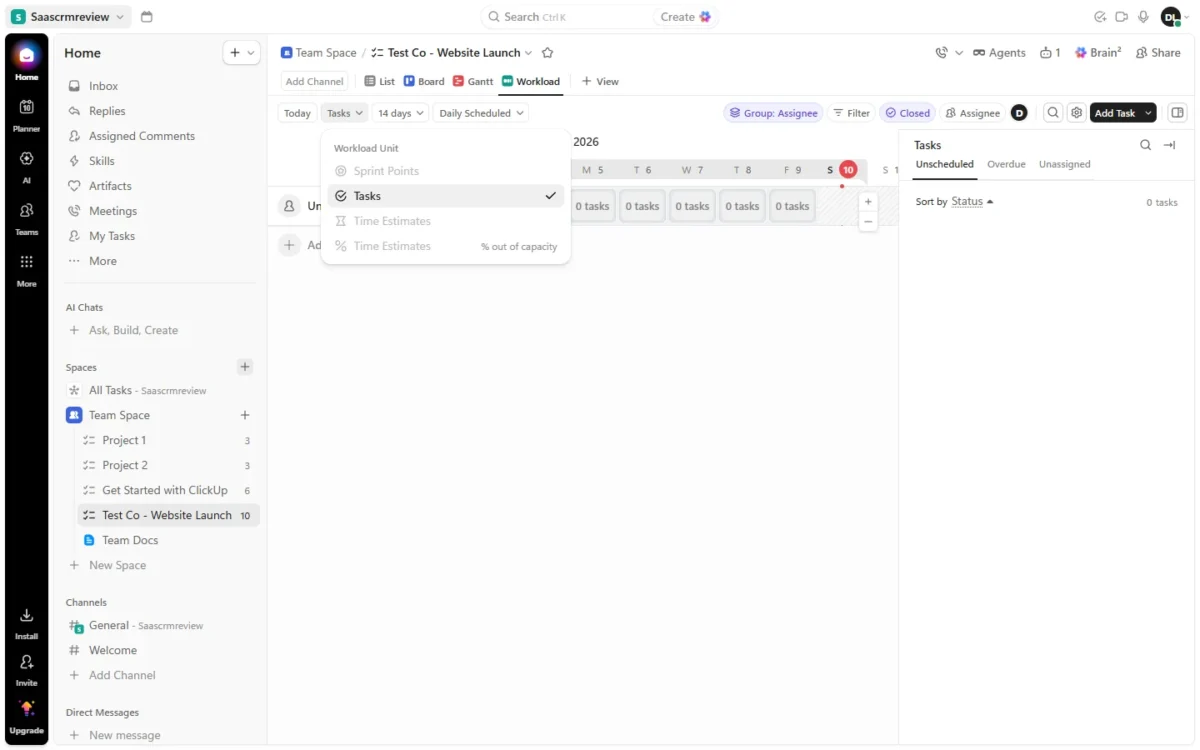
Task: Toggle the side panel layout icon
Action: point(1177,113)
